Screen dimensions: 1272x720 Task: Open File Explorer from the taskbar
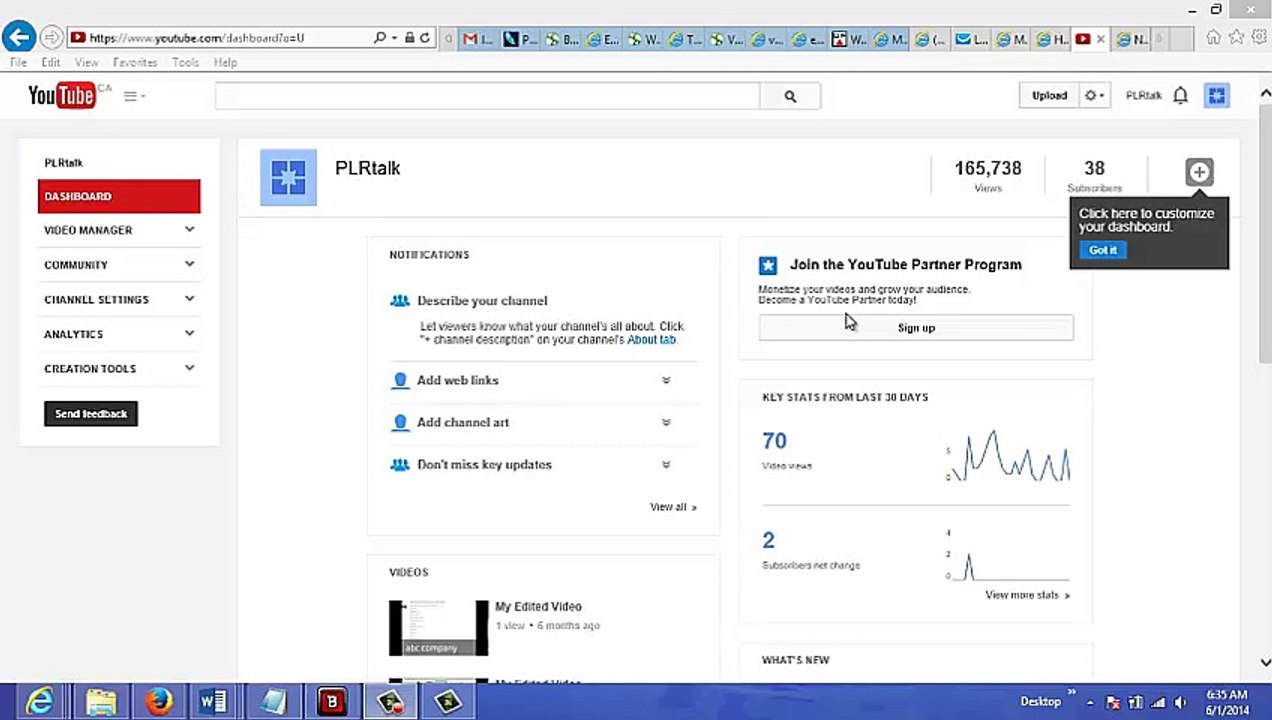click(x=100, y=702)
